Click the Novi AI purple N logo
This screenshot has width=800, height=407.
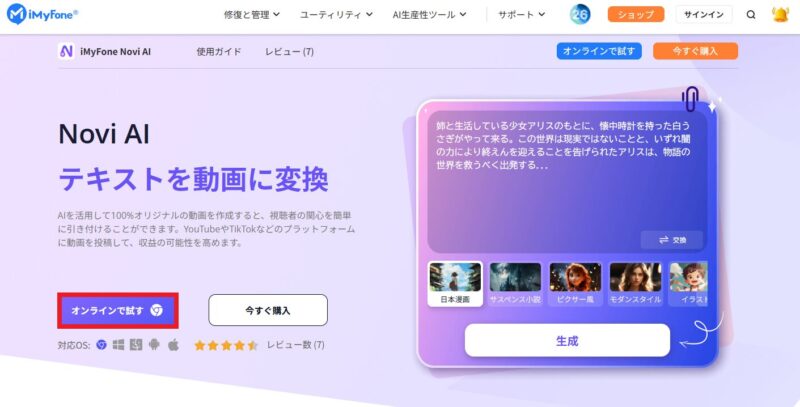[x=66, y=52]
